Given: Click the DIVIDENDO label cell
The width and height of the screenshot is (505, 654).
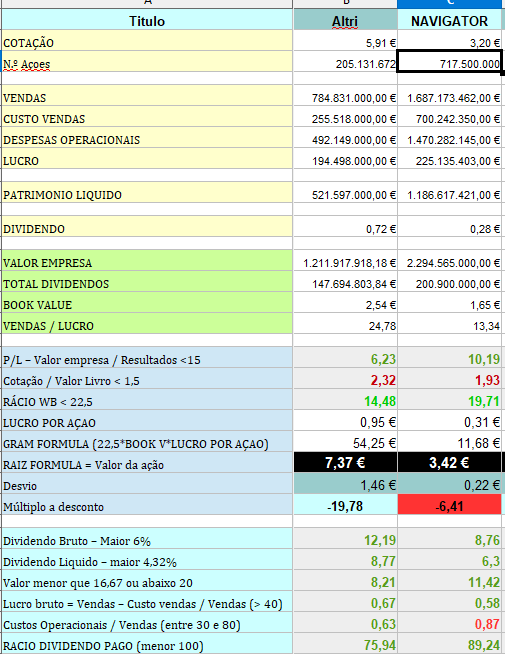Looking at the screenshot, I should (147, 228).
